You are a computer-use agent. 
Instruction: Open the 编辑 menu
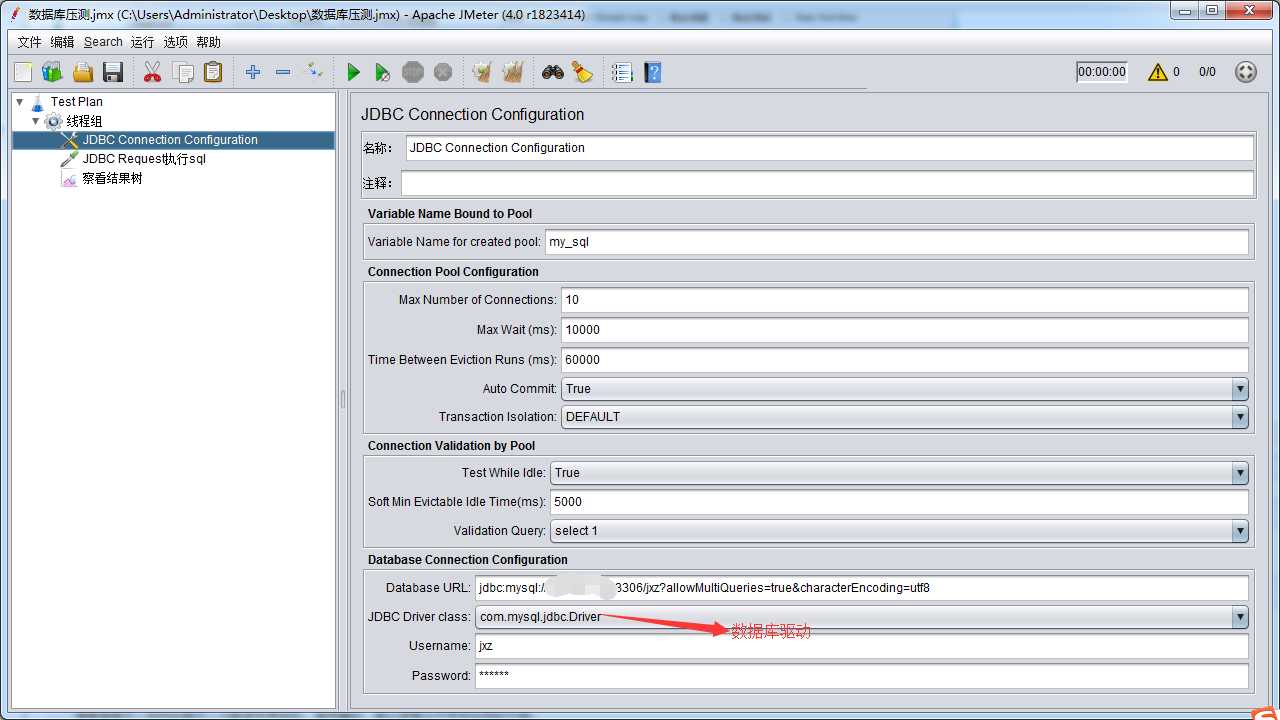point(62,42)
